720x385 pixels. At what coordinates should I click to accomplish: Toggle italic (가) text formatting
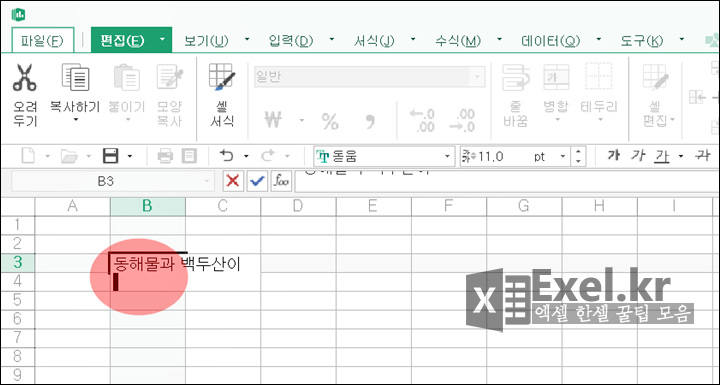pos(637,156)
